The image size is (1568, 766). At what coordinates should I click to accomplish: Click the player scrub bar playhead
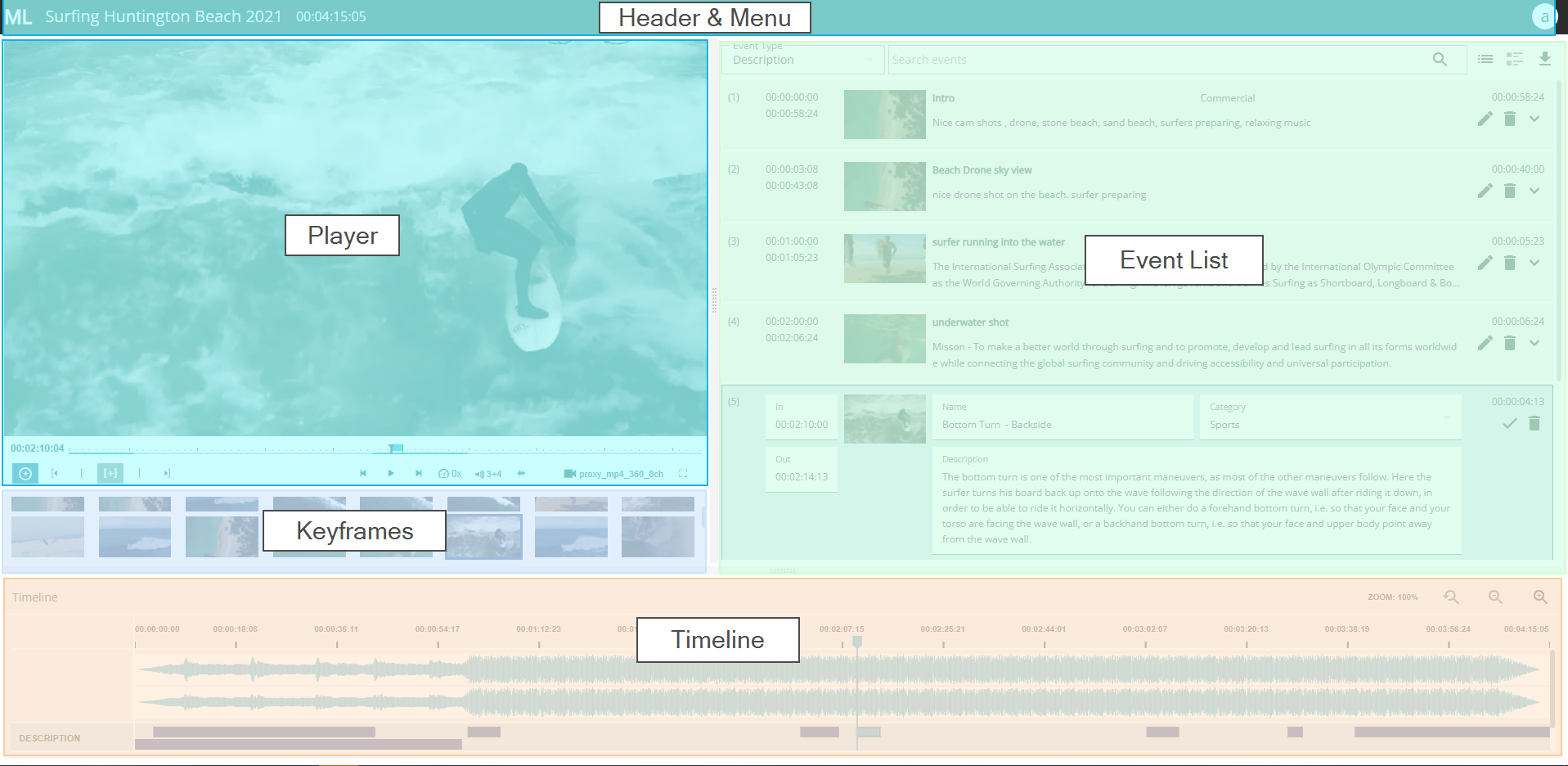(x=396, y=448)
